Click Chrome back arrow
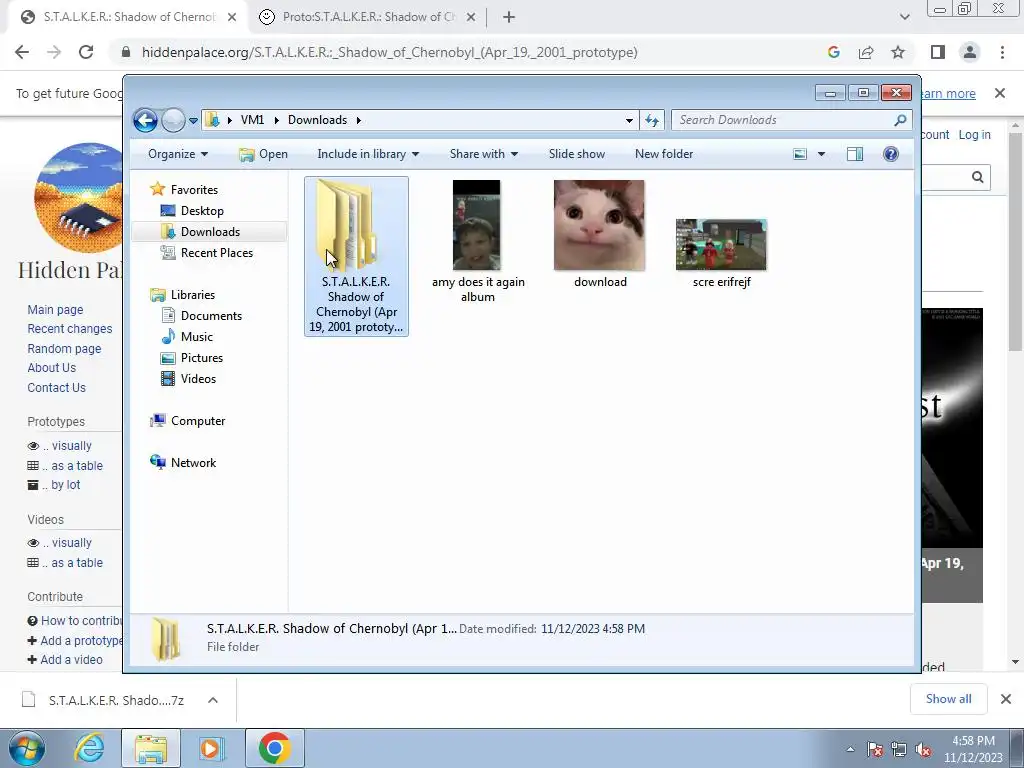 tap(22, 52)
